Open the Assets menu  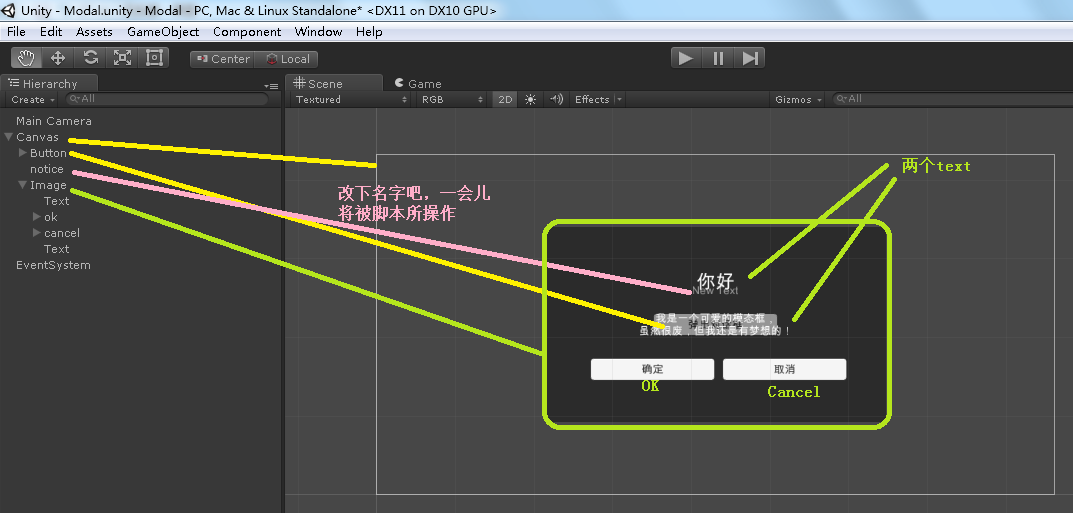[x=94, y=31]
